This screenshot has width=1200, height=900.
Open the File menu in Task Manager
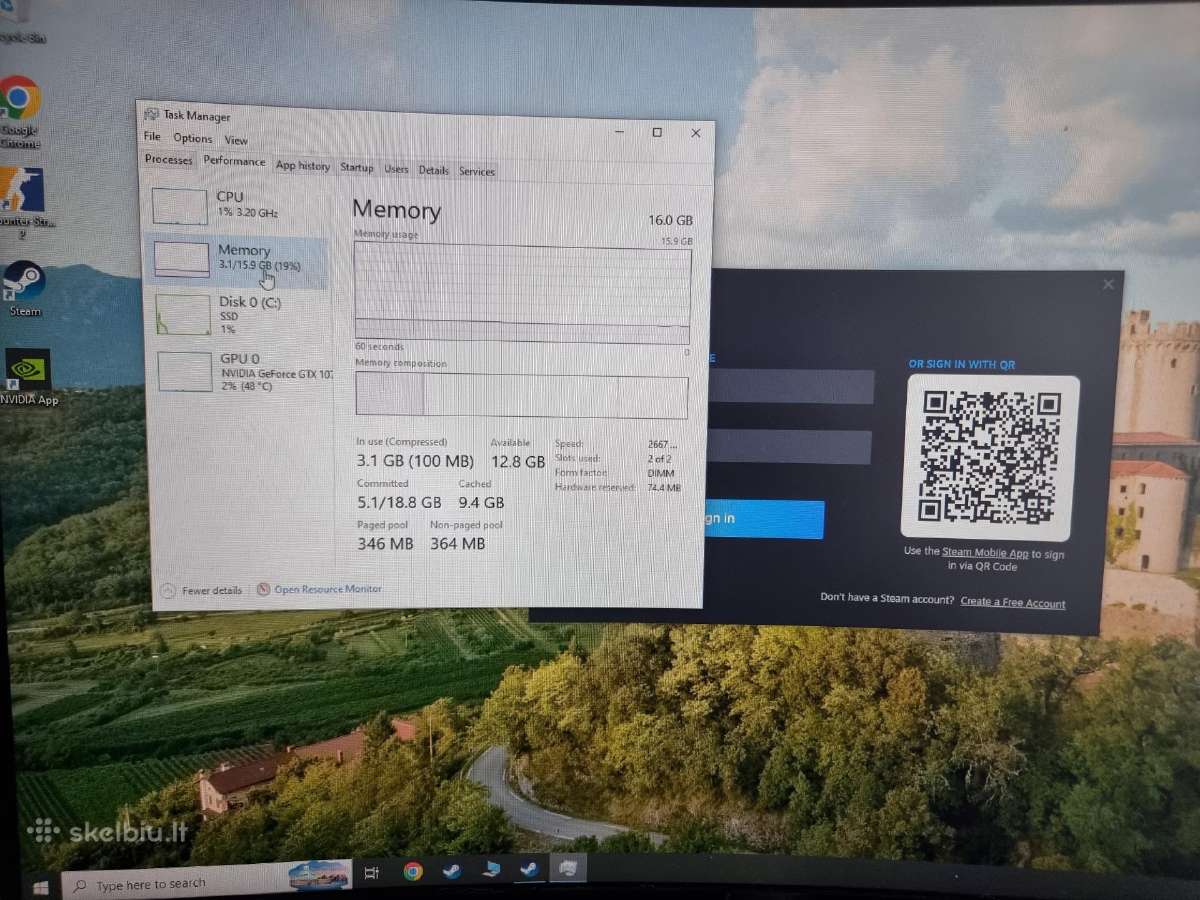point(152,137)
